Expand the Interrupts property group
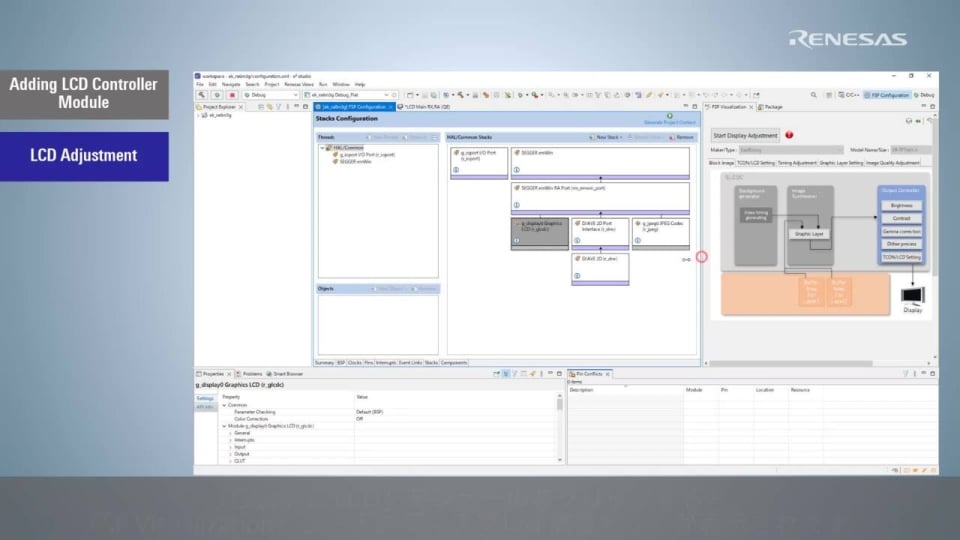The width and height of the screenshot is (960, 540). tap(231, 439)
